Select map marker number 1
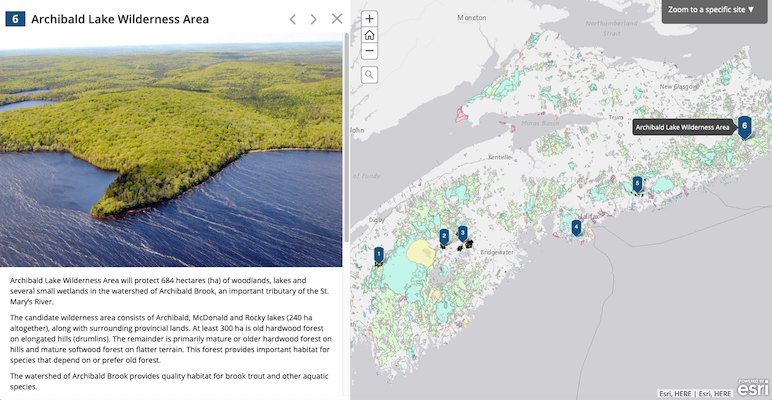Screen dimensions: 772x400 point(379,255)
